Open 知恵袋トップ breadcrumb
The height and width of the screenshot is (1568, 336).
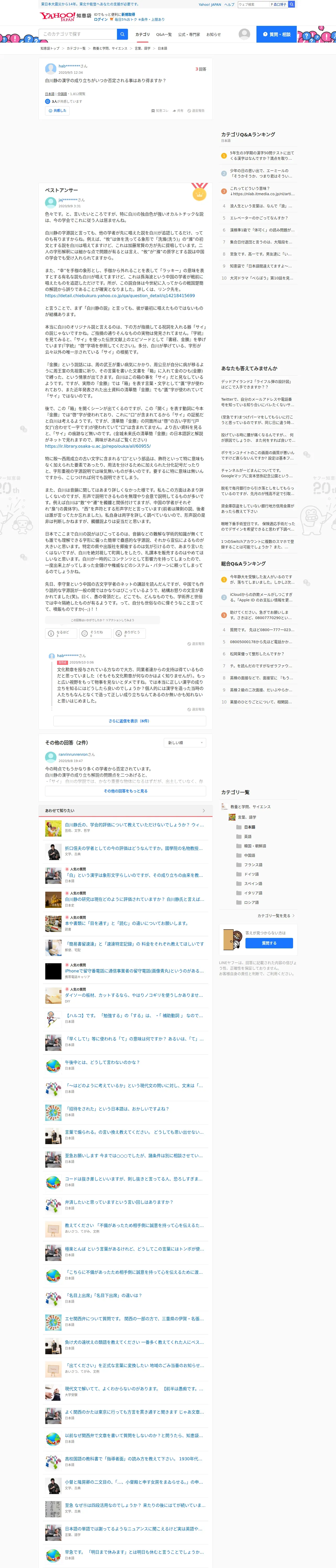pyautogui.click(x=50, y=48)
